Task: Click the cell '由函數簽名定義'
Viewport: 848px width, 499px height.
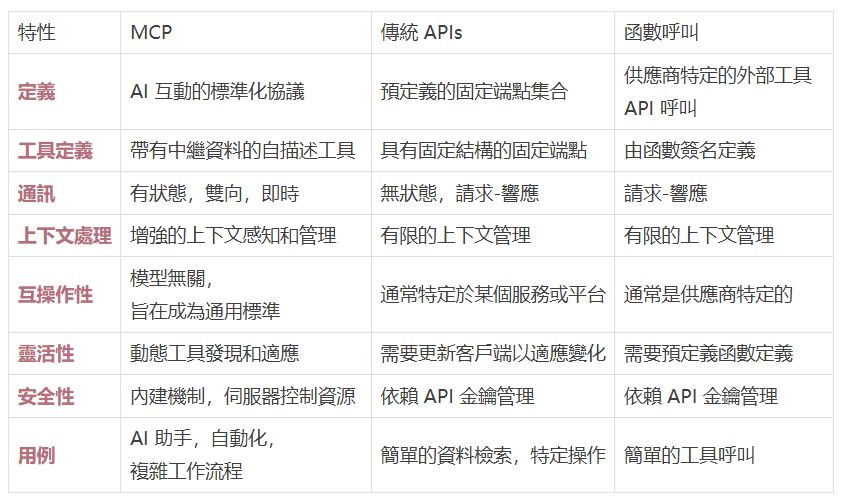Action: point(689,151)
